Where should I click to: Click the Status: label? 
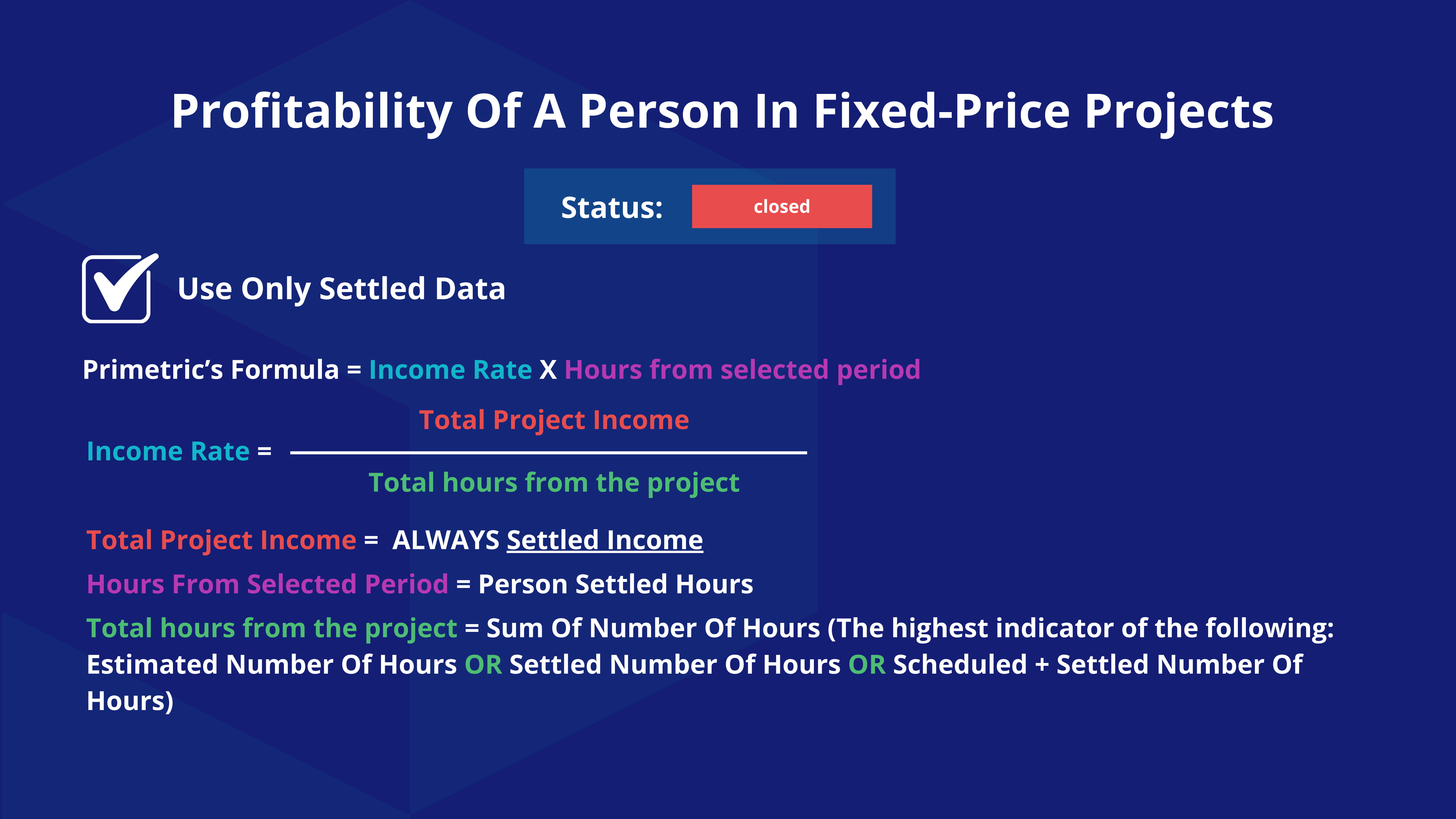tap(612, 207)
